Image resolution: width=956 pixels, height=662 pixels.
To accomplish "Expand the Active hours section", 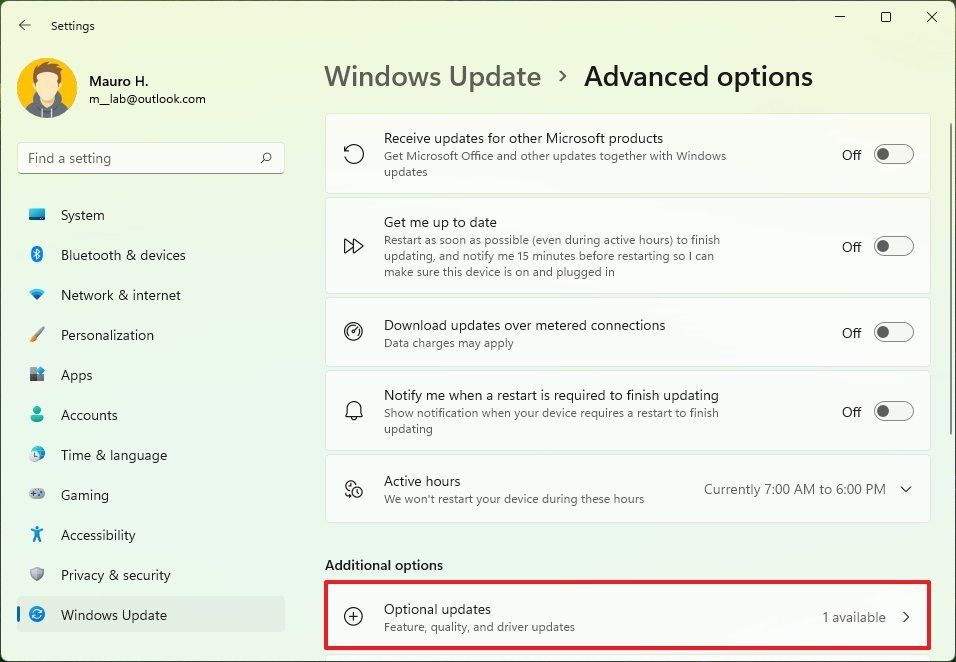I will 905,489.
